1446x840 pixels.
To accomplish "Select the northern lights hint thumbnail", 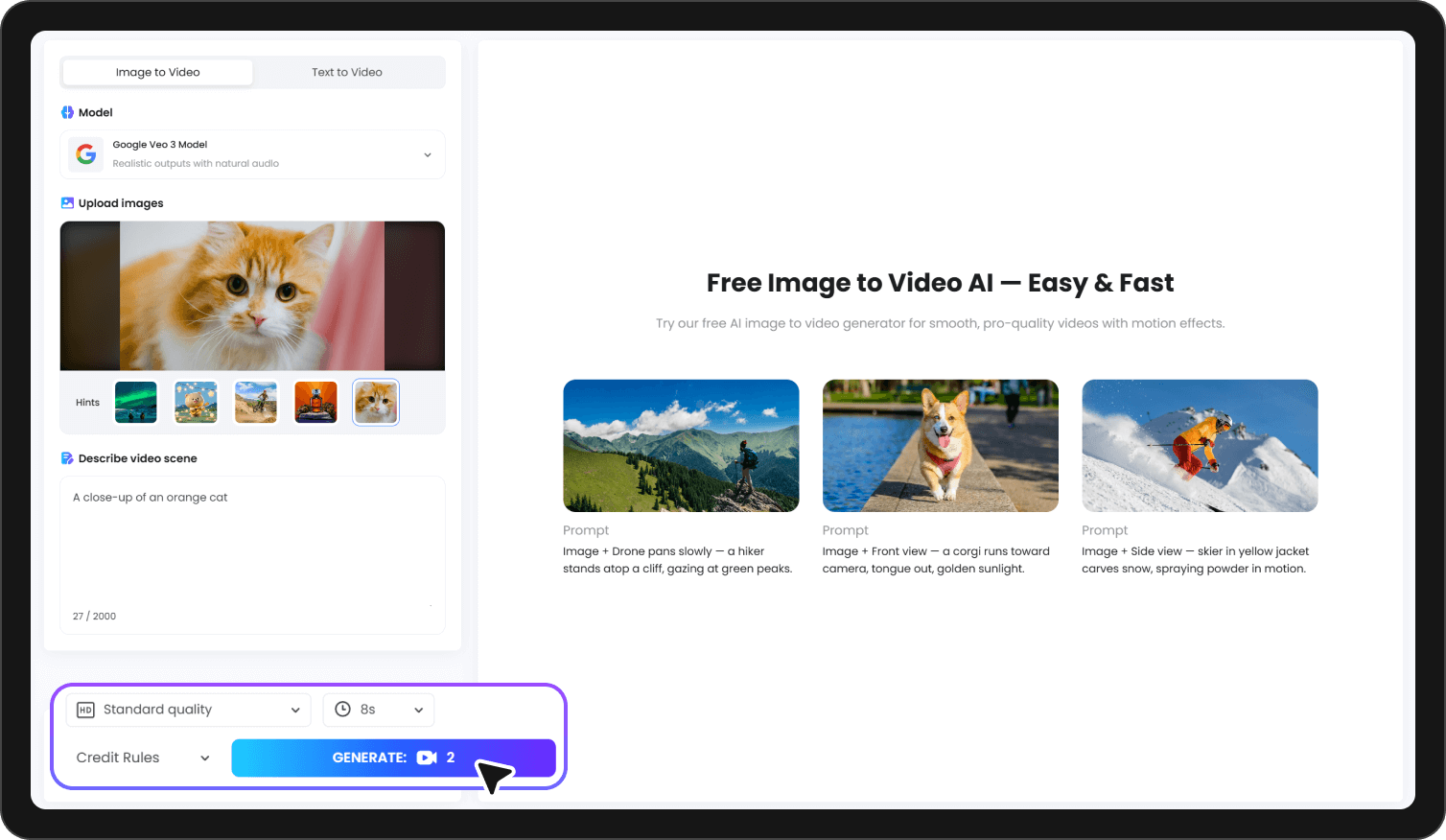I will pyautogui.click(x=135, y=402).
